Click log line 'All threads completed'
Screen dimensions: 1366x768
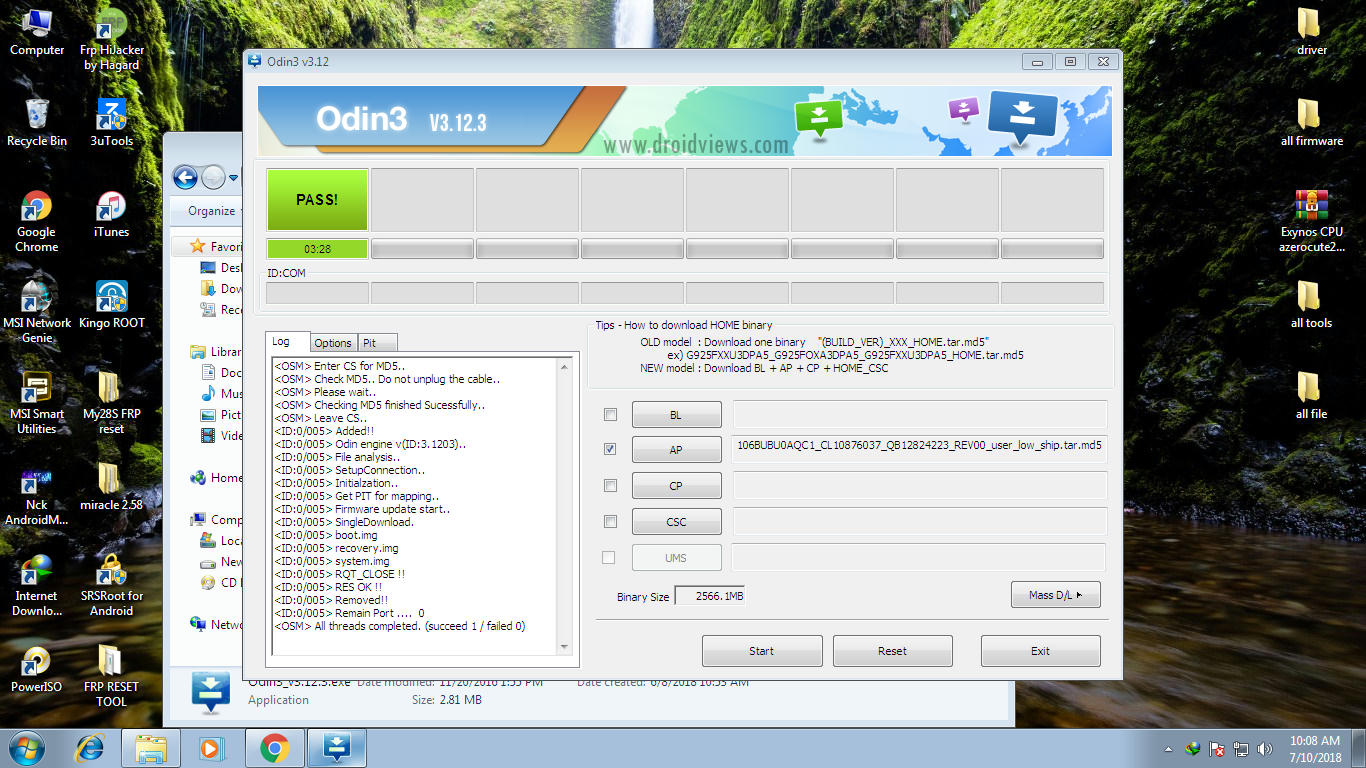400,626
